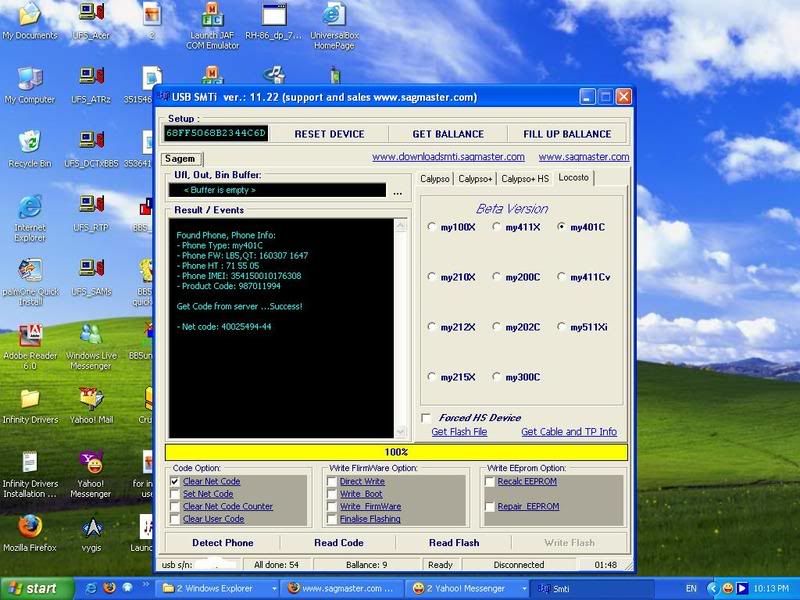Select the palmOne Quick Install icon
Image resolution: width=800 pixels, height=600 pixels.
[30, 282]
